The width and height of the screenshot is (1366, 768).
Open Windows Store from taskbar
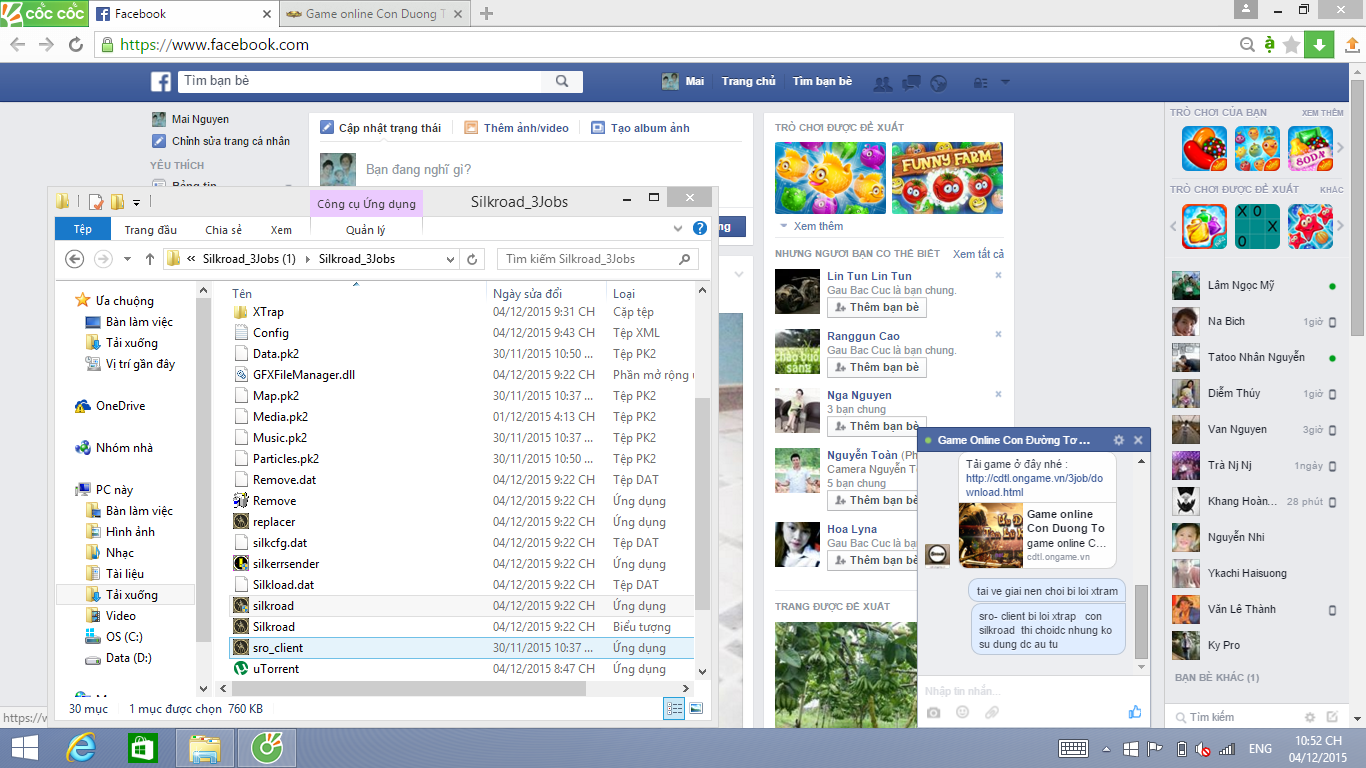143,747
